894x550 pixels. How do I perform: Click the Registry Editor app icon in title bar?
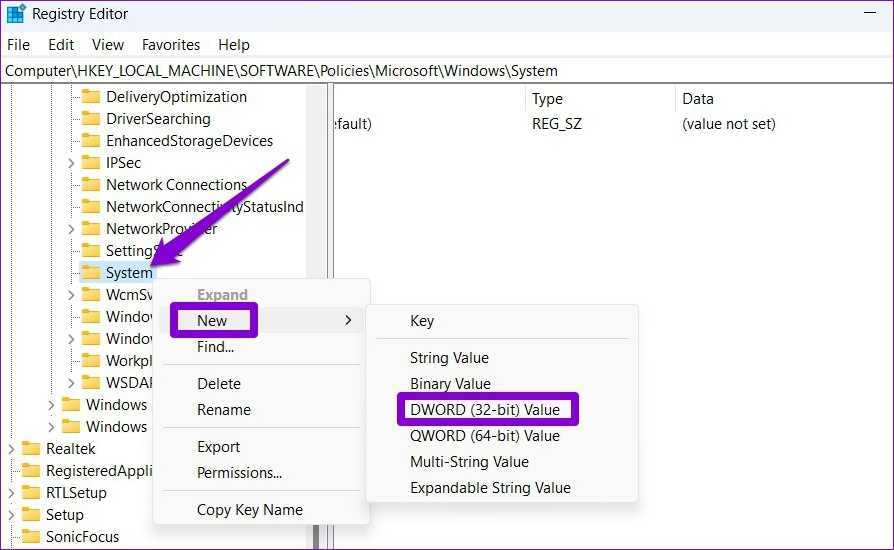click(16, 14)
